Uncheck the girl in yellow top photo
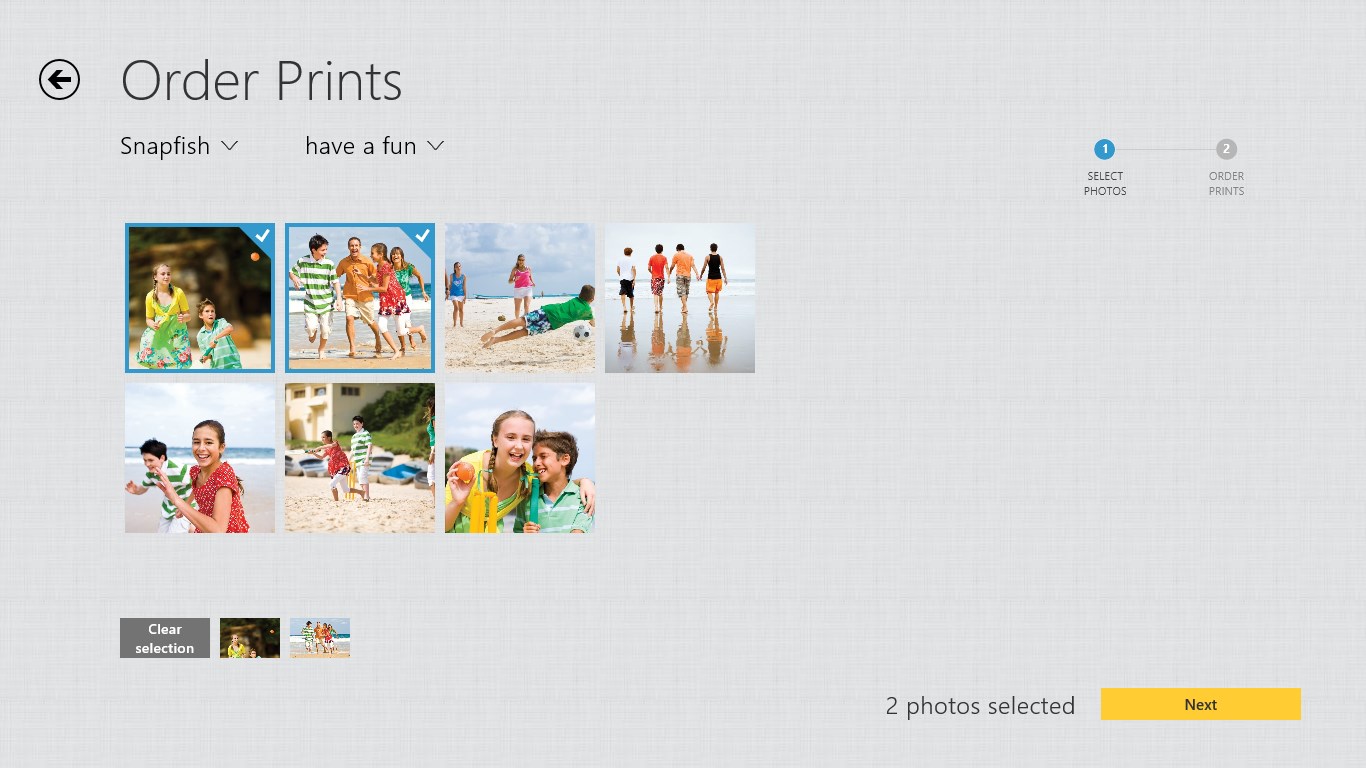Viewport: 1366px width, 768px height. point(199,298)
